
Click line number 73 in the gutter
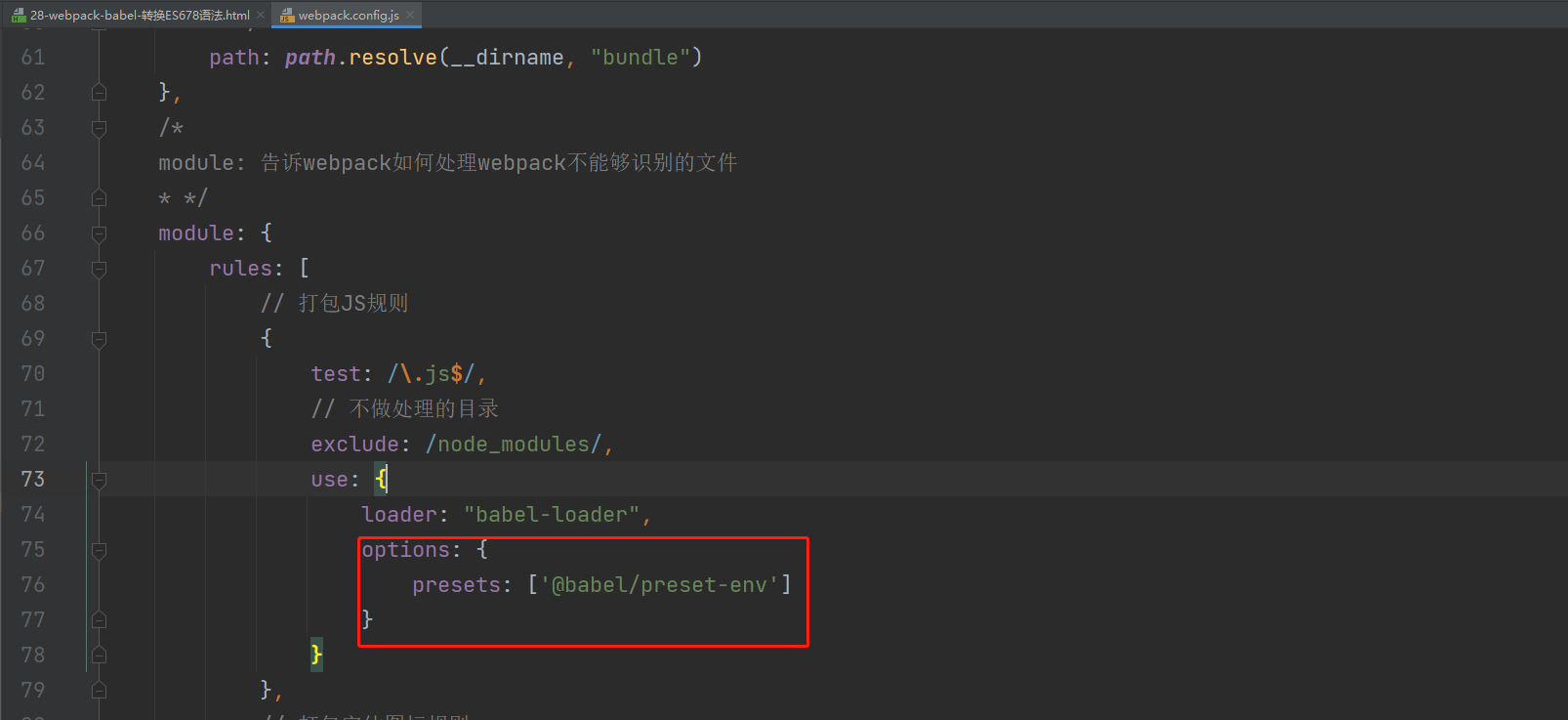pyautogui.click(x=33, y=480)
